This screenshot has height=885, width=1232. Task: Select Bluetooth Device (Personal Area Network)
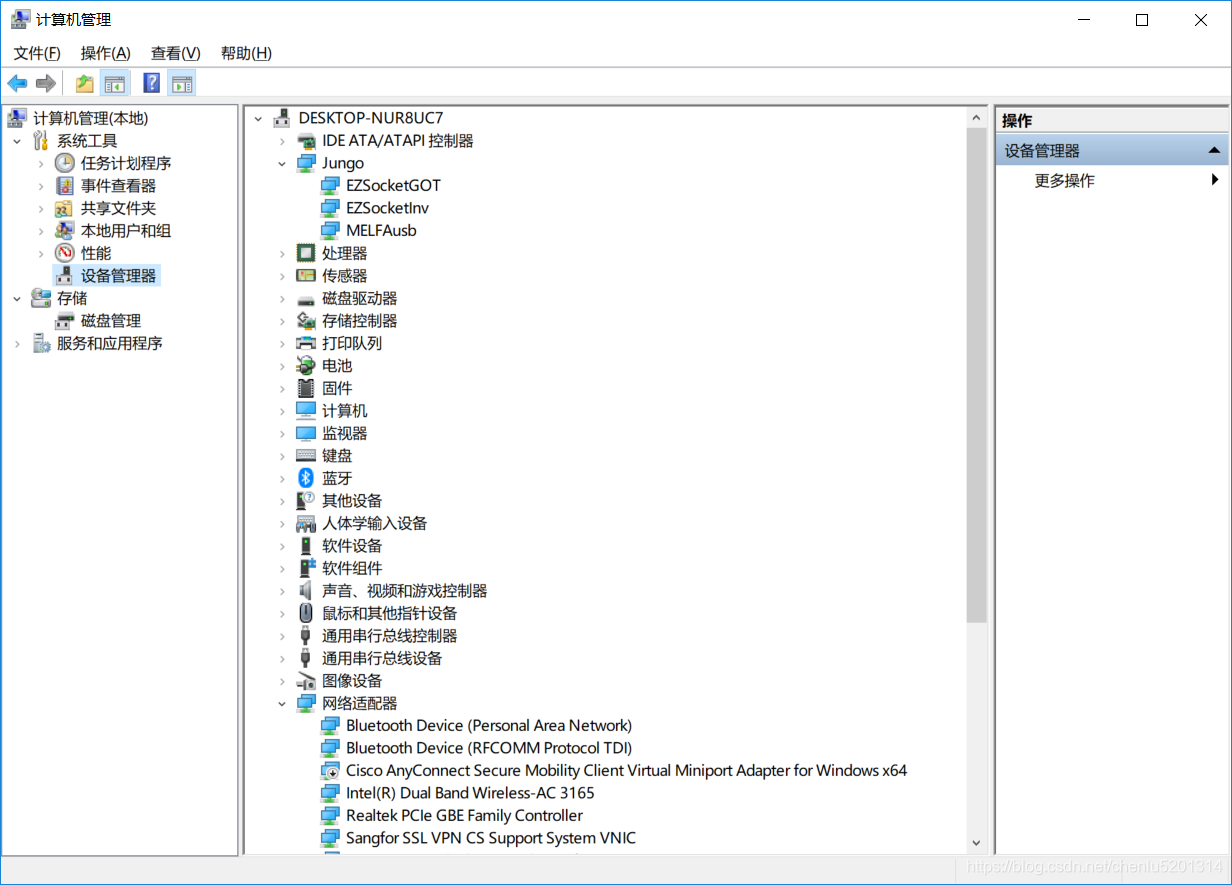coord(489,726)
